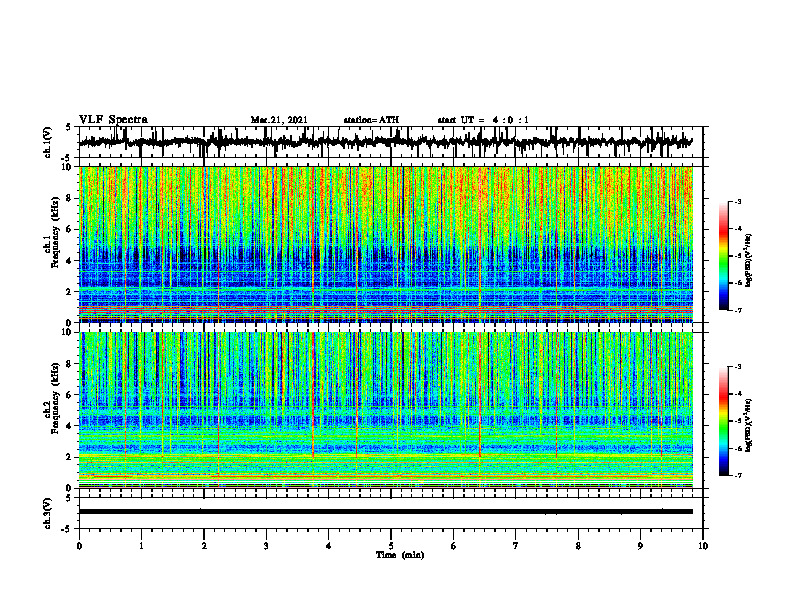
Task: Click the "4" tick on the time axis
Action: (x=329, y=546)
